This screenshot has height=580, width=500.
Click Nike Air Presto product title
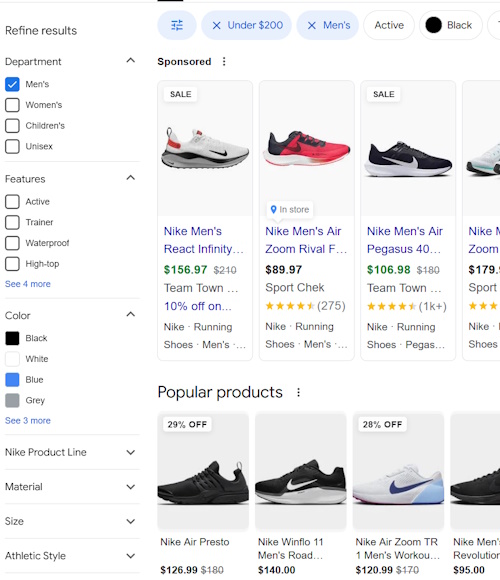[195, 542]
